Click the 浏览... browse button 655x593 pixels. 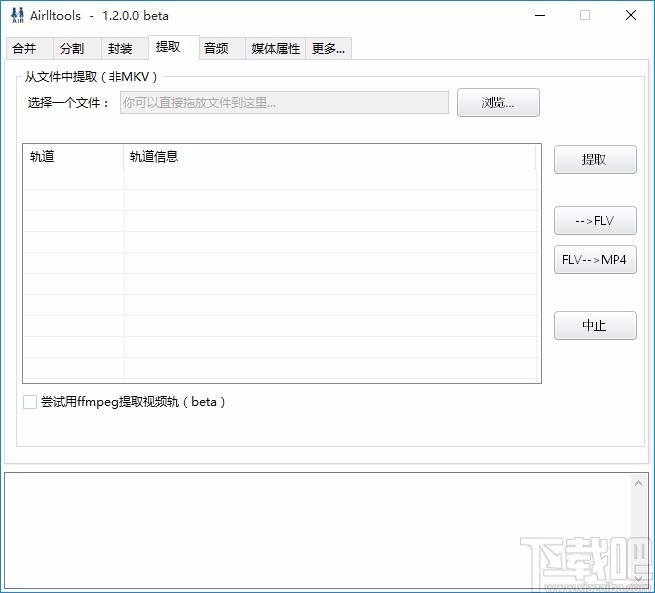[x=498, y=102]
